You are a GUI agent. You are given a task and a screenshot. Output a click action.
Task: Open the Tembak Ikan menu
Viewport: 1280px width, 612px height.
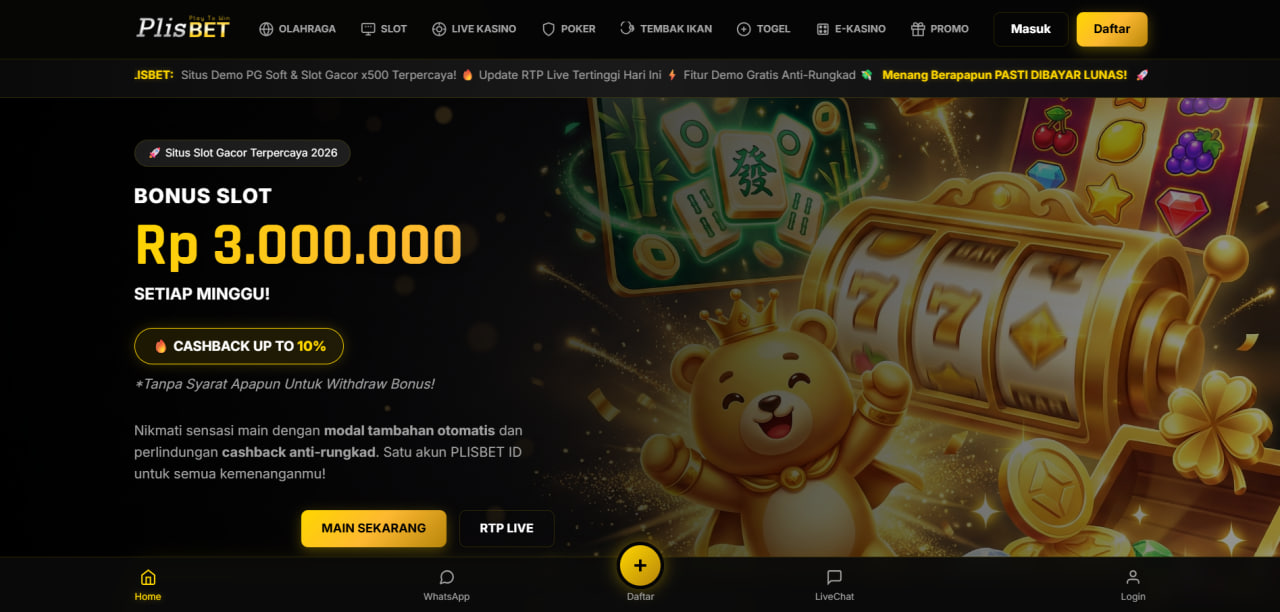click(666, 29)
